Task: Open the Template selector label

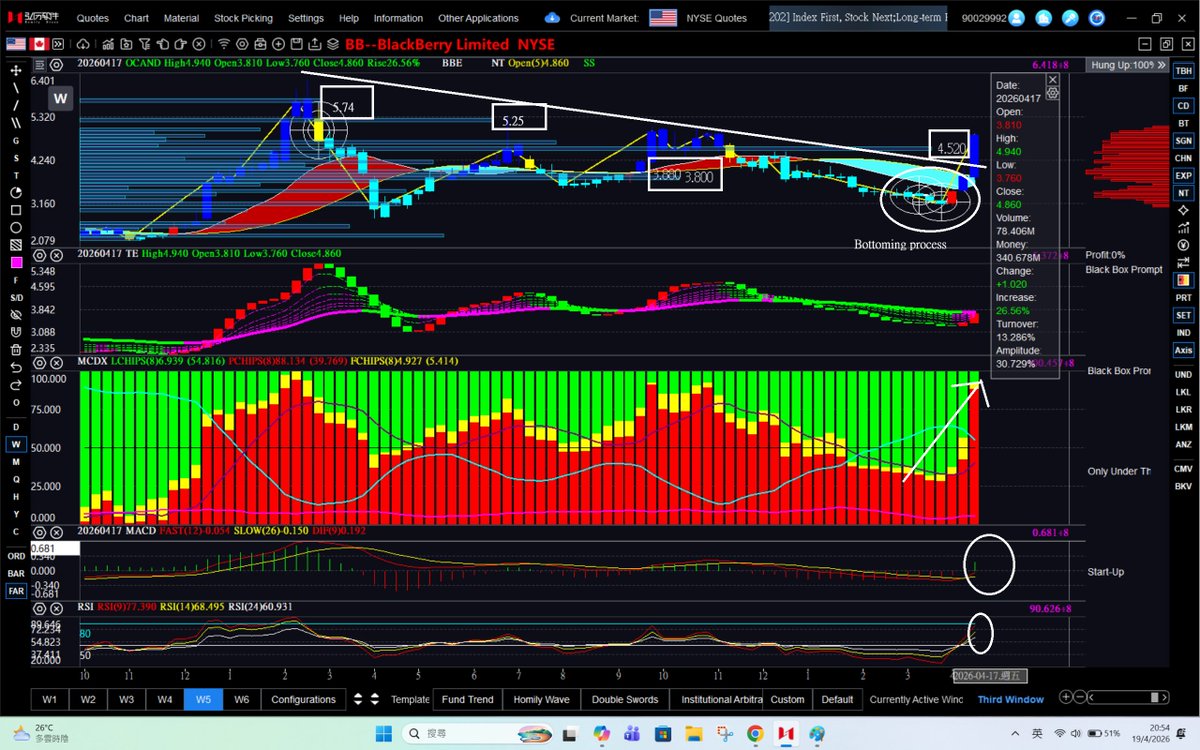Action: 410,699
